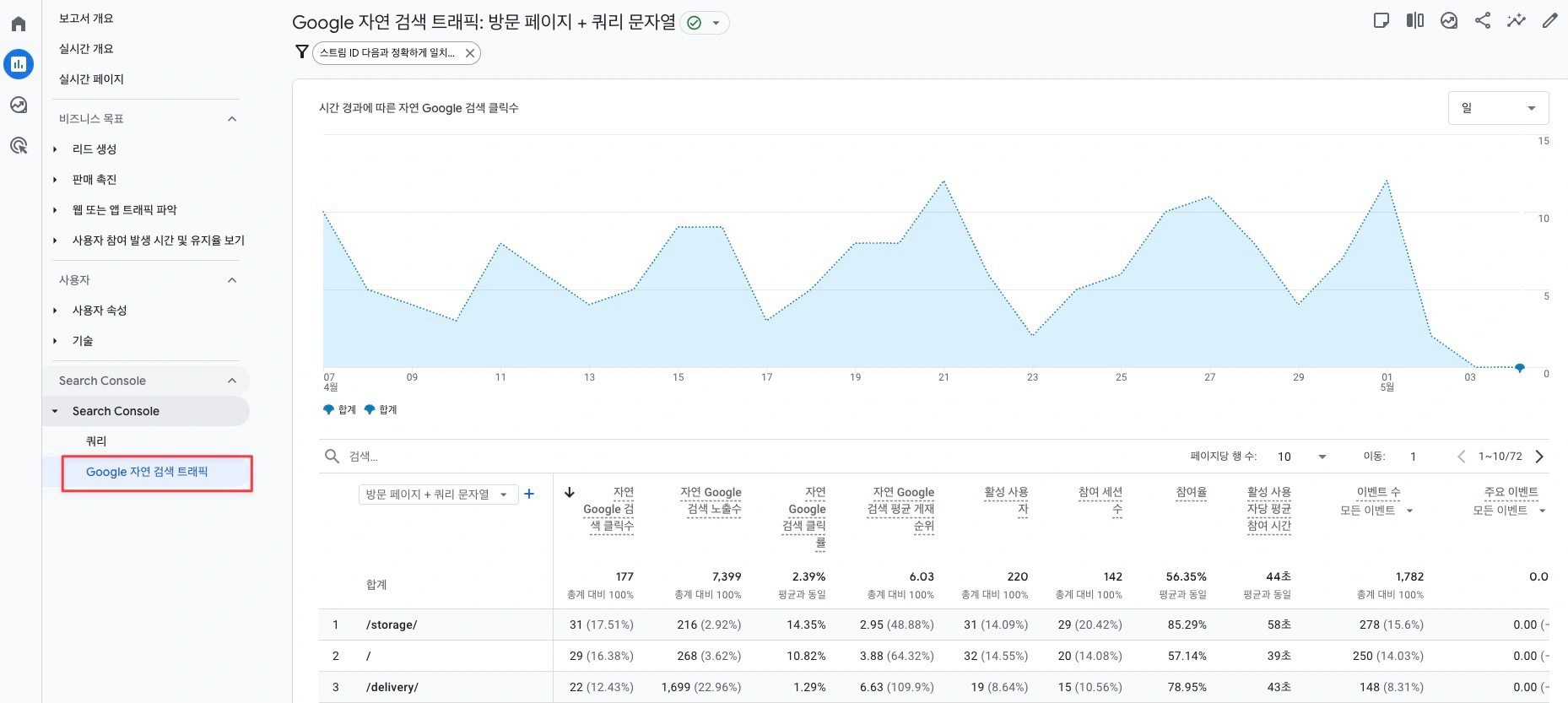The width and height of the screenshot is (1568, 703).
Task: Click the first 합계 chart legend item
Action: point(339,410)
